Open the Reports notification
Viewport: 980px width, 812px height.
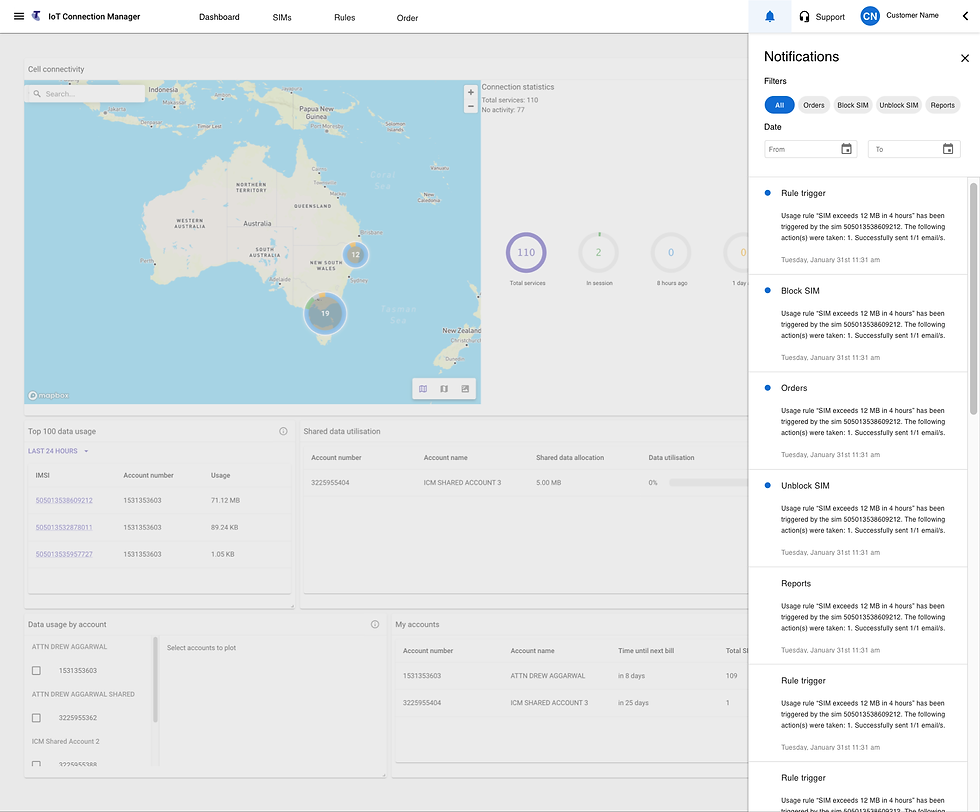(859, 616)
